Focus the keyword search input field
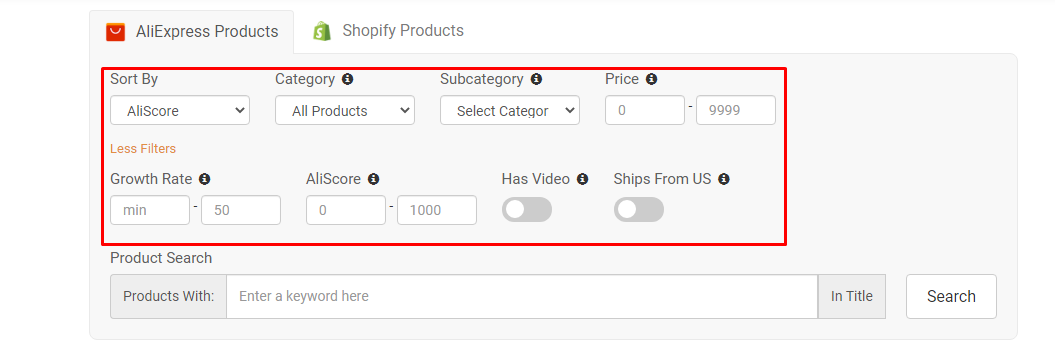The height and width of the screenshot is (364, 1055). pos(521,296)
